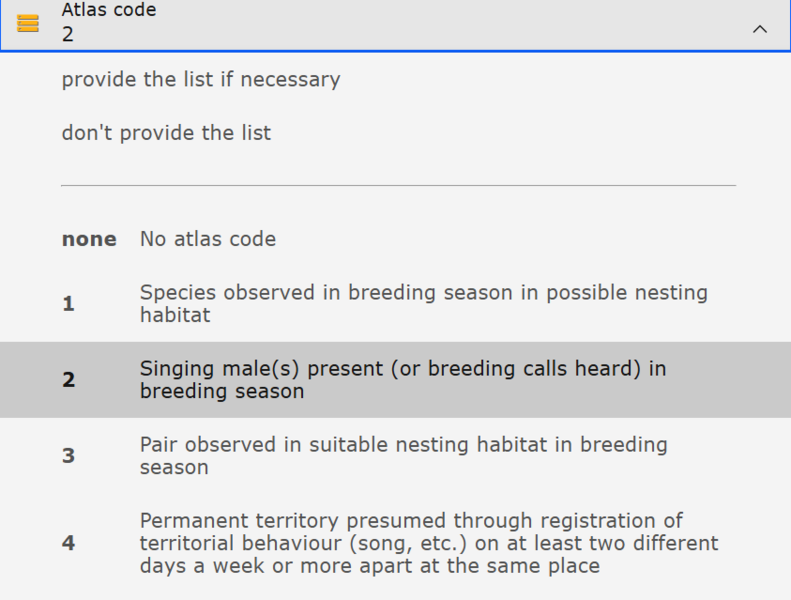Select the "No atlas code" entry
The height and width of the screenshot is (600, 791).
click(x=208, y=239)
